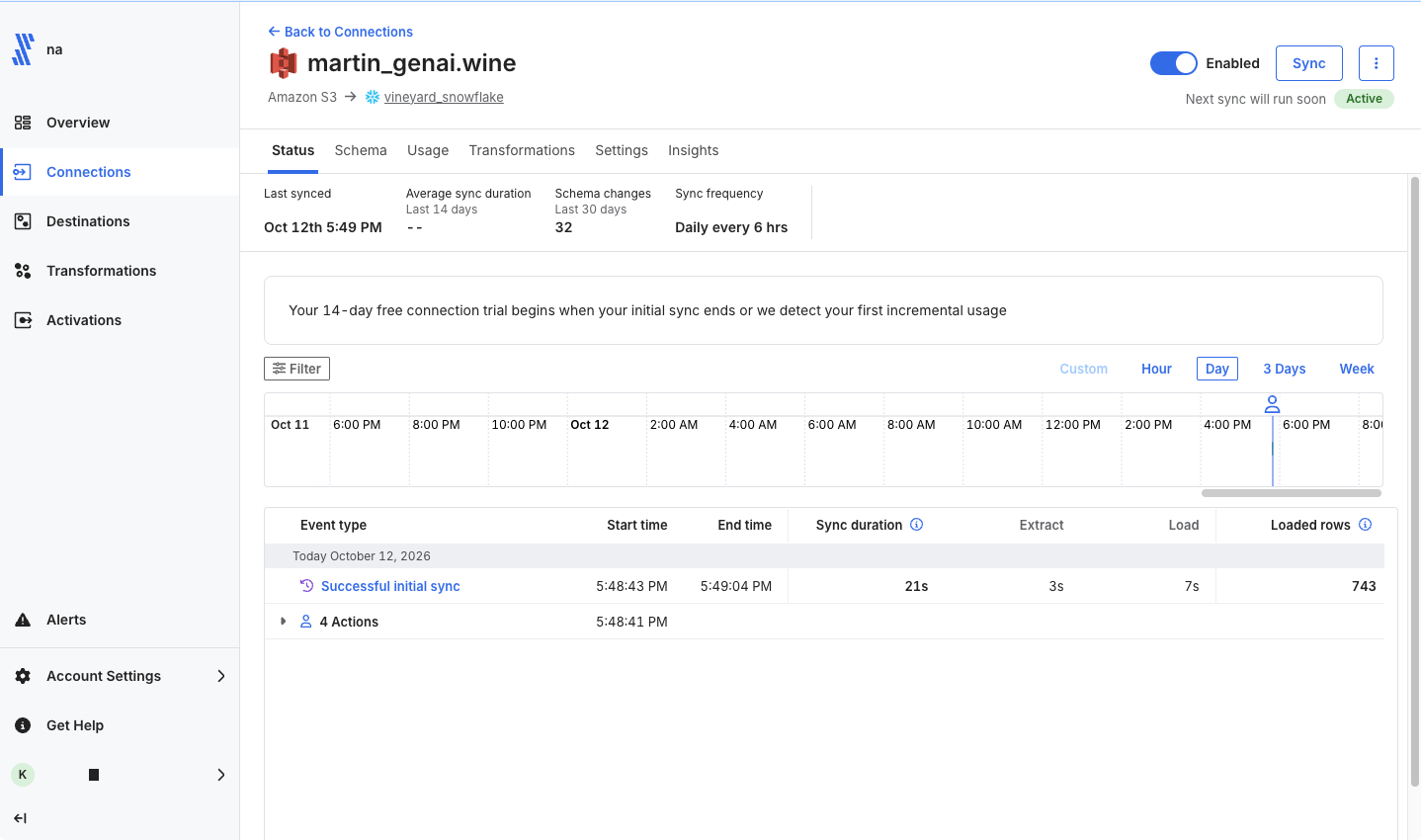Click the K user avatar
1421x840 pixels.
click(23, 775)
